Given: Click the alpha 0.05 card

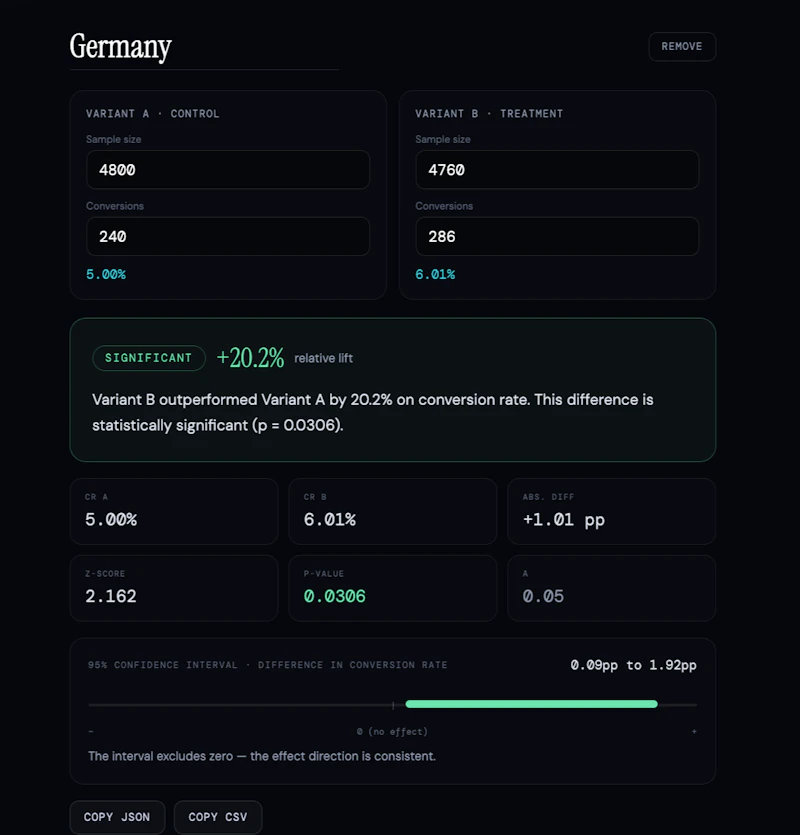Looking at the screenshot, I should tap(611, 588).
